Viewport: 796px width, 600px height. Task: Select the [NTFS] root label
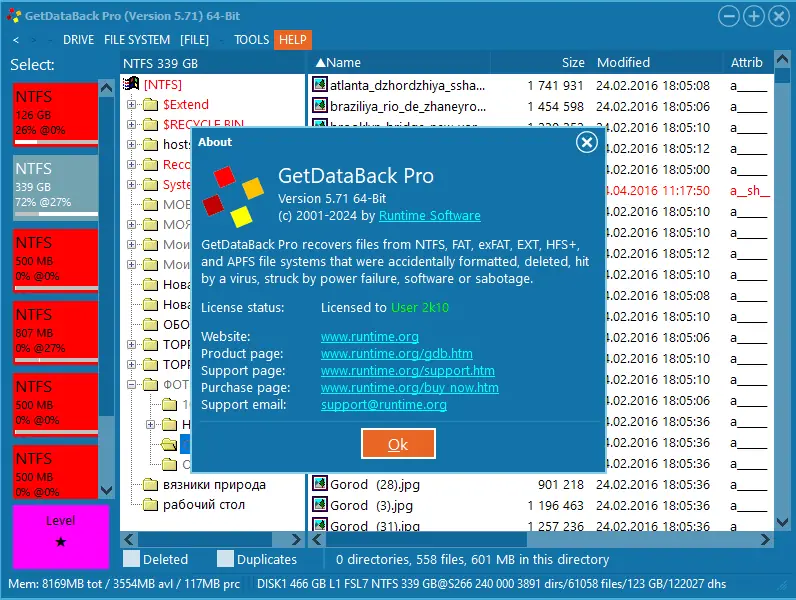tap(162, 84)
